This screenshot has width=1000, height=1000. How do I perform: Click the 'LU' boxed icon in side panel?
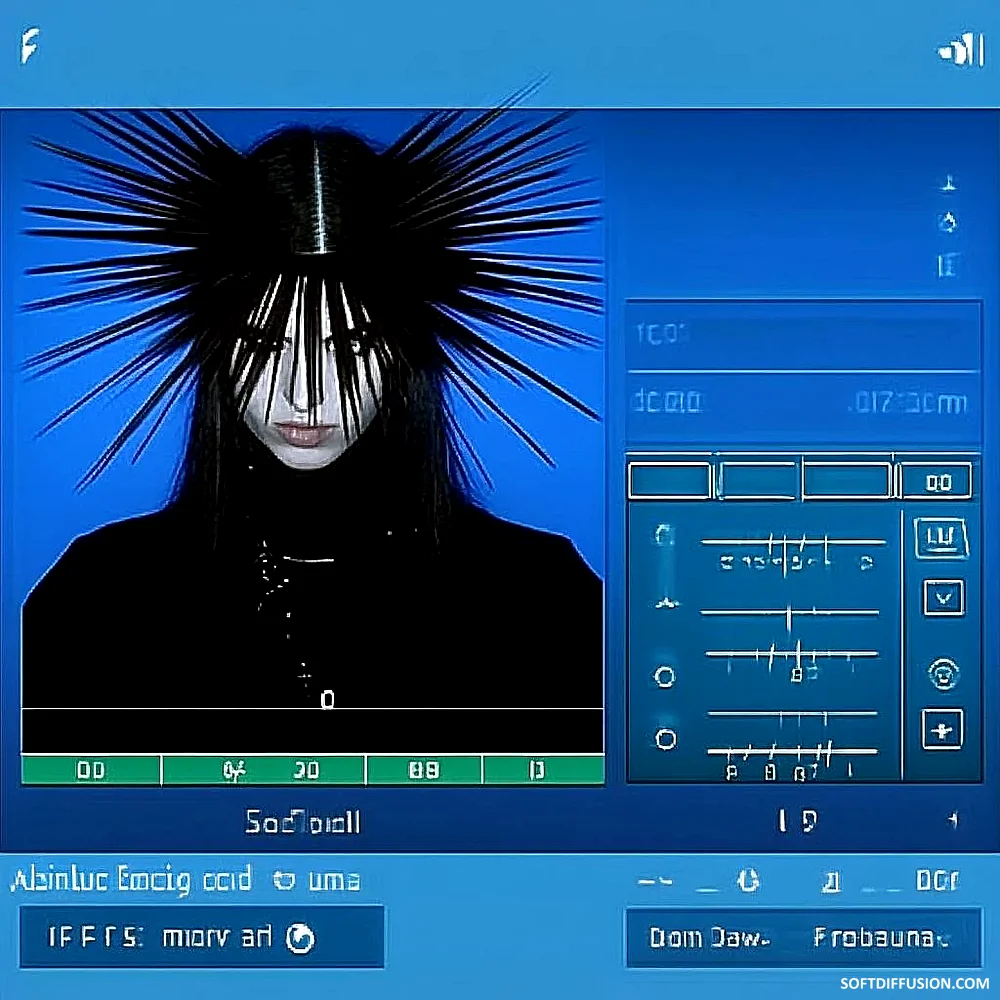click(941, 538)
